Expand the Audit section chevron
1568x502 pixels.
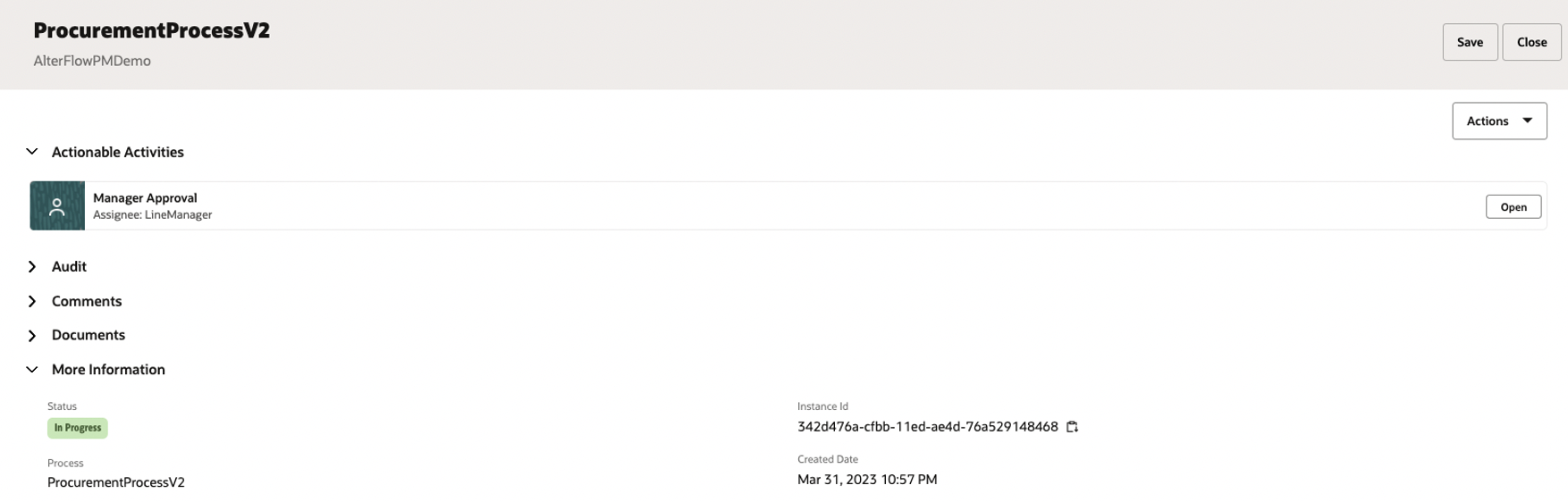(x=32, y=266)
